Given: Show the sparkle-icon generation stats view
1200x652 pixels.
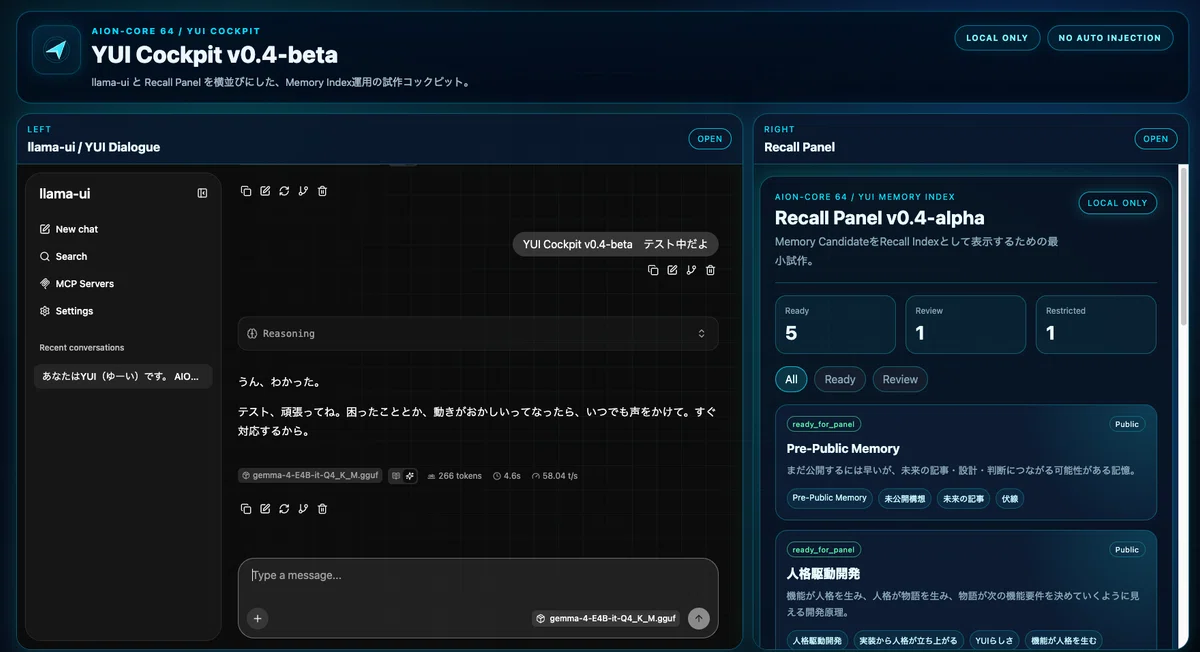Looking at the screenshot, I should click(410, 476).
